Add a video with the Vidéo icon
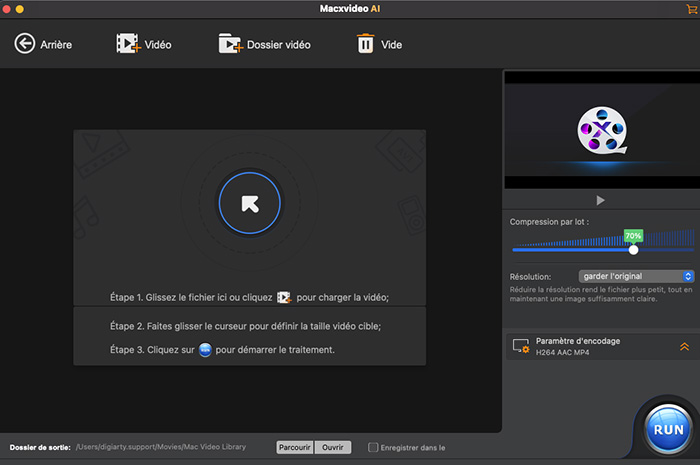The image size is (700, 465). 129,43
